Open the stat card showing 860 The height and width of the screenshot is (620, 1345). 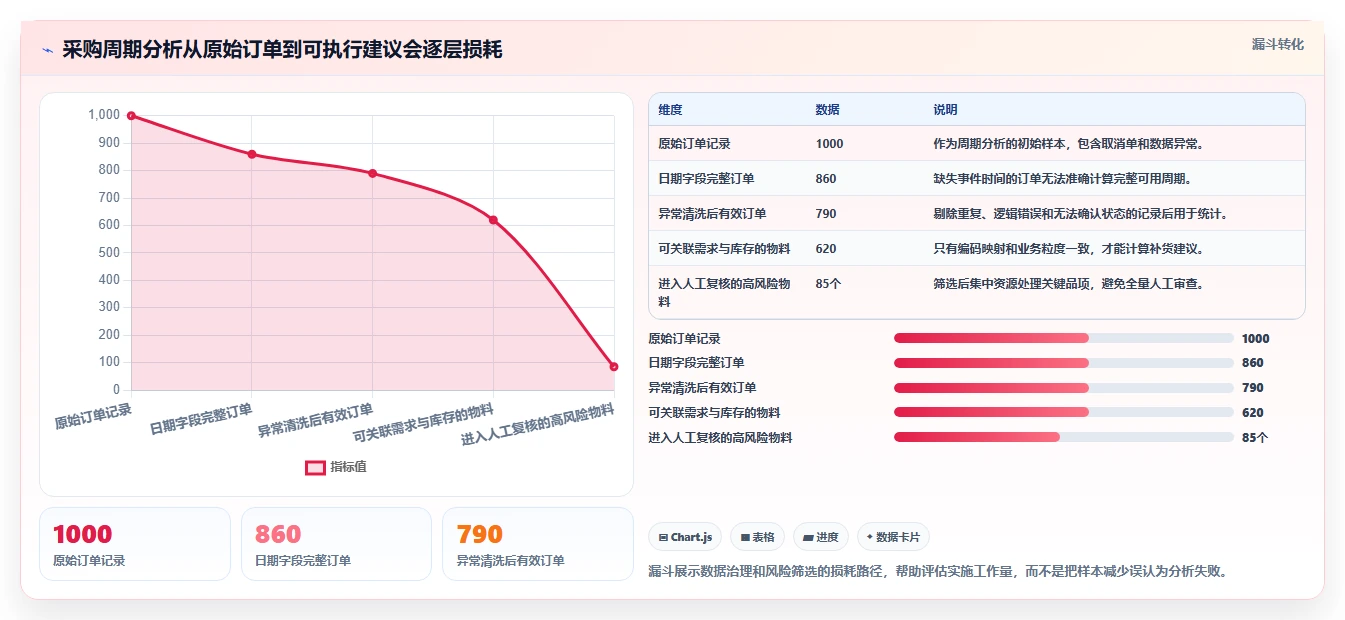pyautogui.click(x=336, y=544)
